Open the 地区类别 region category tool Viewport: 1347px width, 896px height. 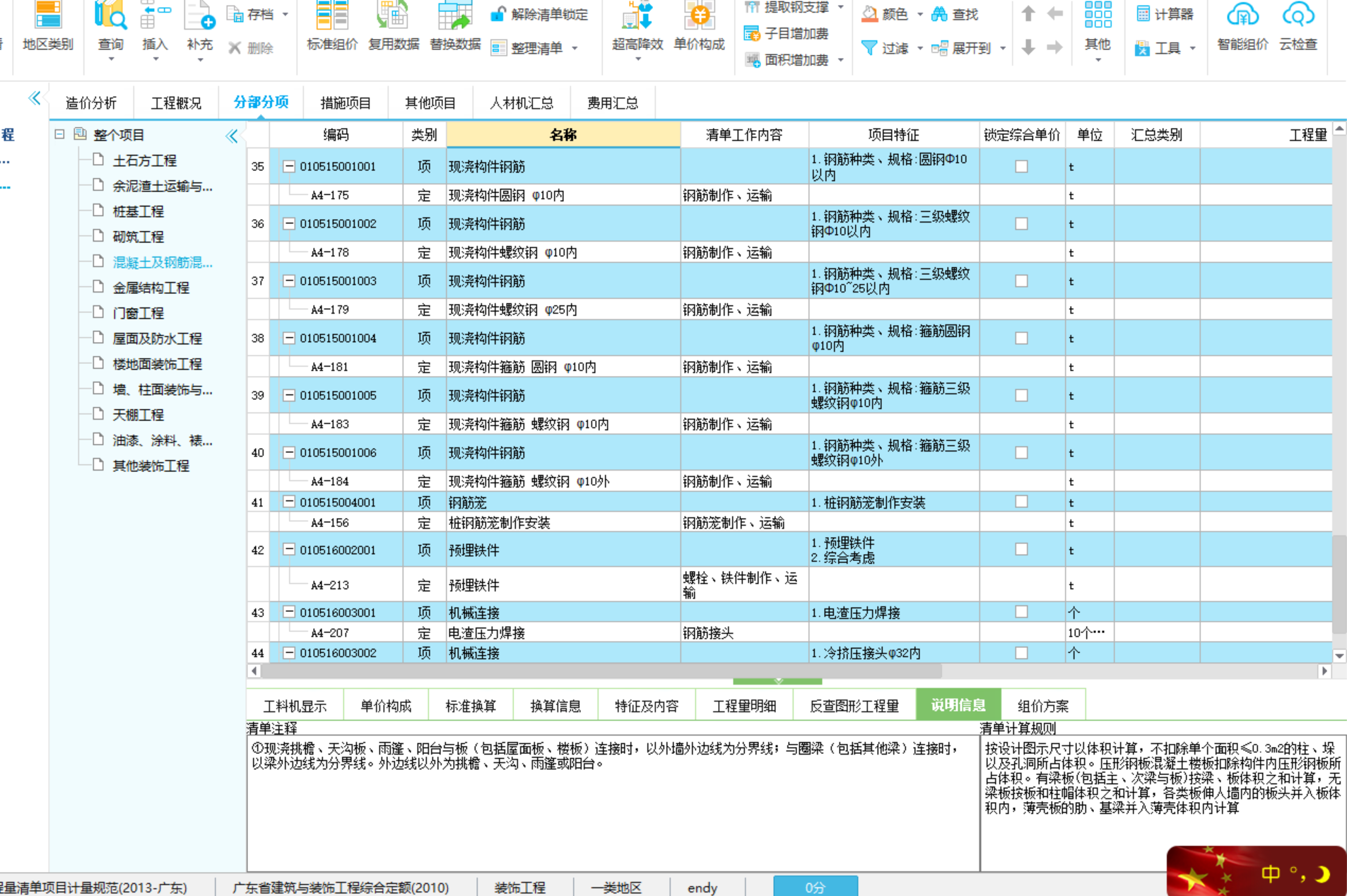click(47, 27)
